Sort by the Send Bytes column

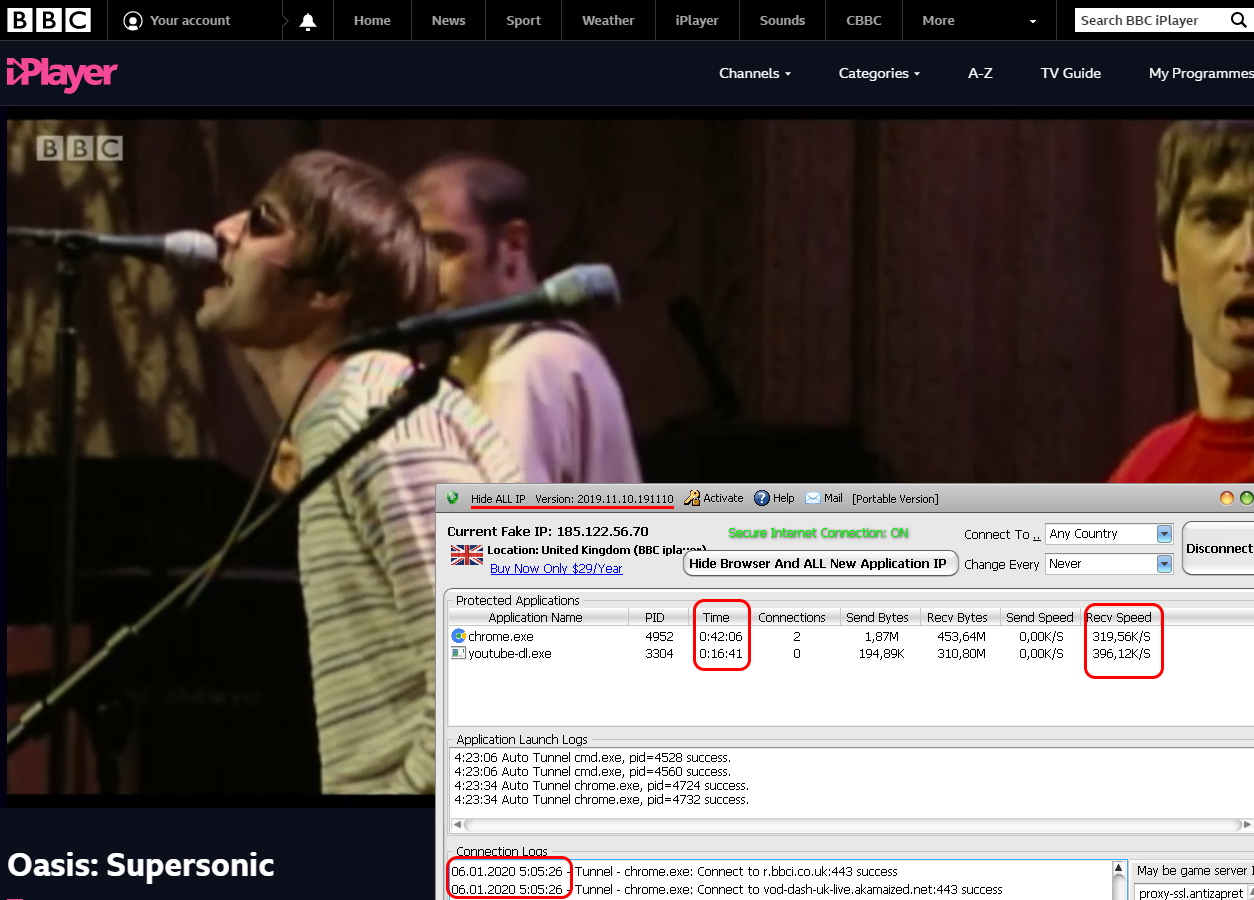[877, 618]
